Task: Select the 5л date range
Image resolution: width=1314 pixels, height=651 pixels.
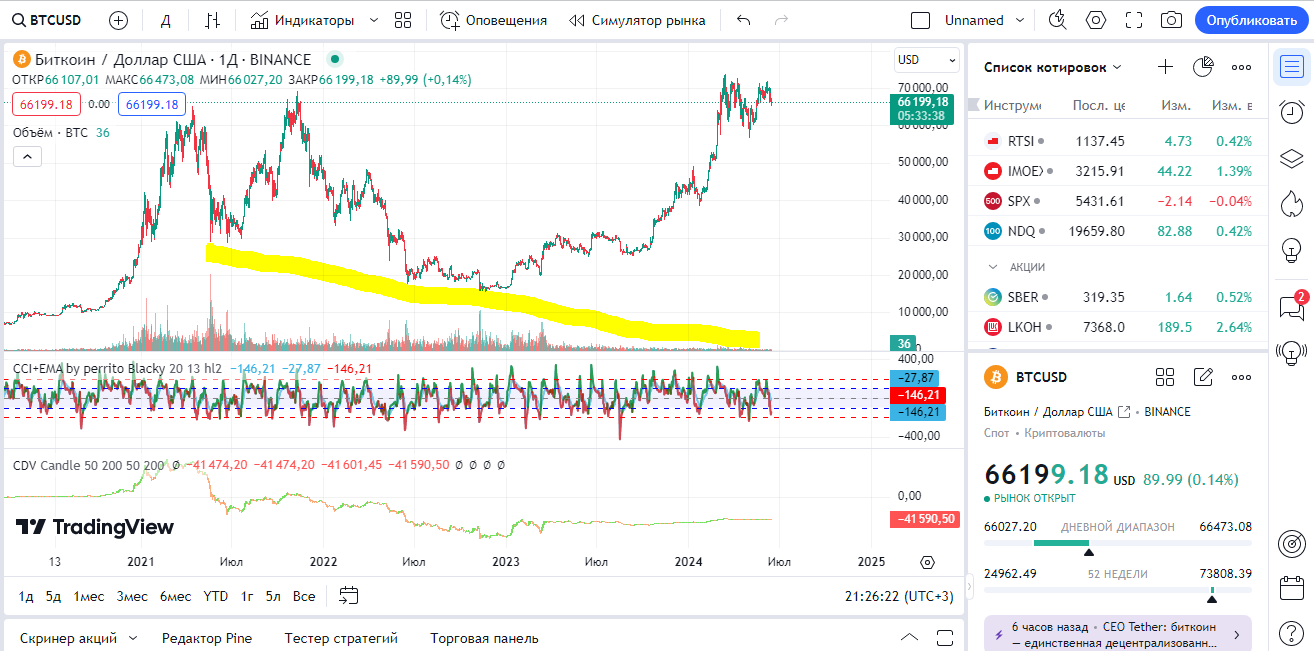Action: click(x=273, y=596)
